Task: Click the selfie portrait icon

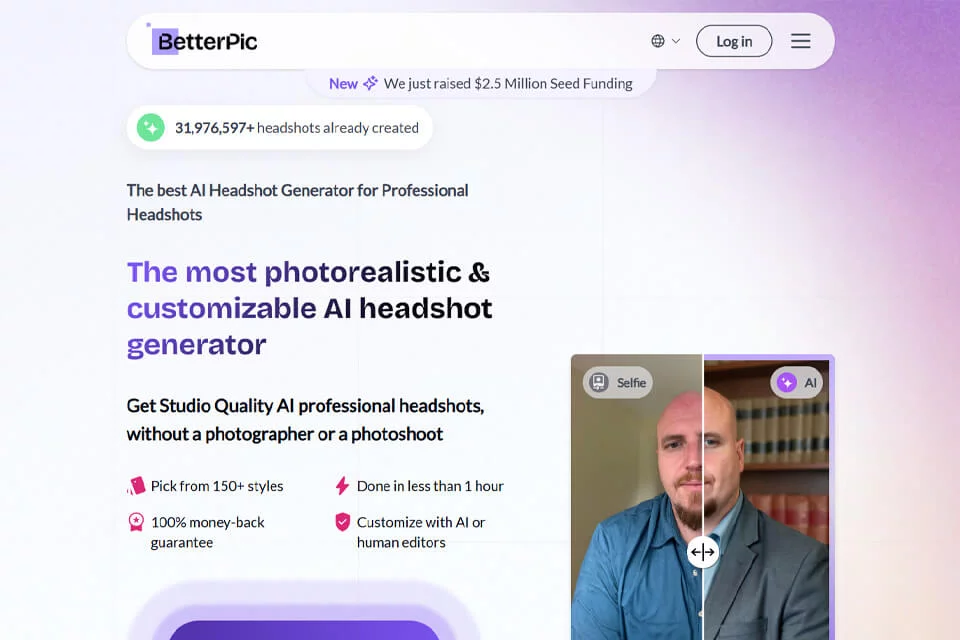Action: (x=599, y=382)
